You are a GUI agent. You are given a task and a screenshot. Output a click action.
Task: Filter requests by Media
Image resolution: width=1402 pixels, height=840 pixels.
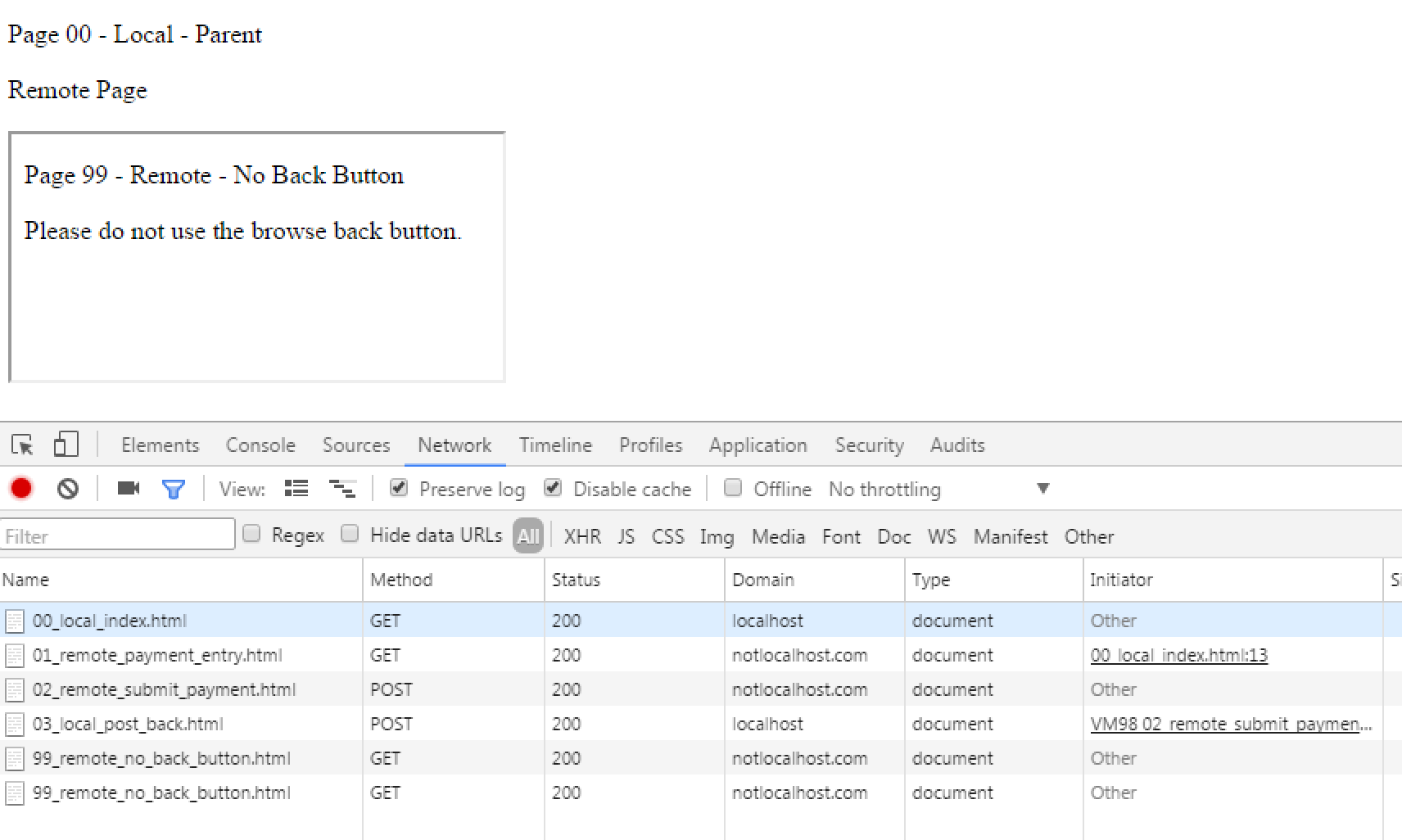click(778, 537)
